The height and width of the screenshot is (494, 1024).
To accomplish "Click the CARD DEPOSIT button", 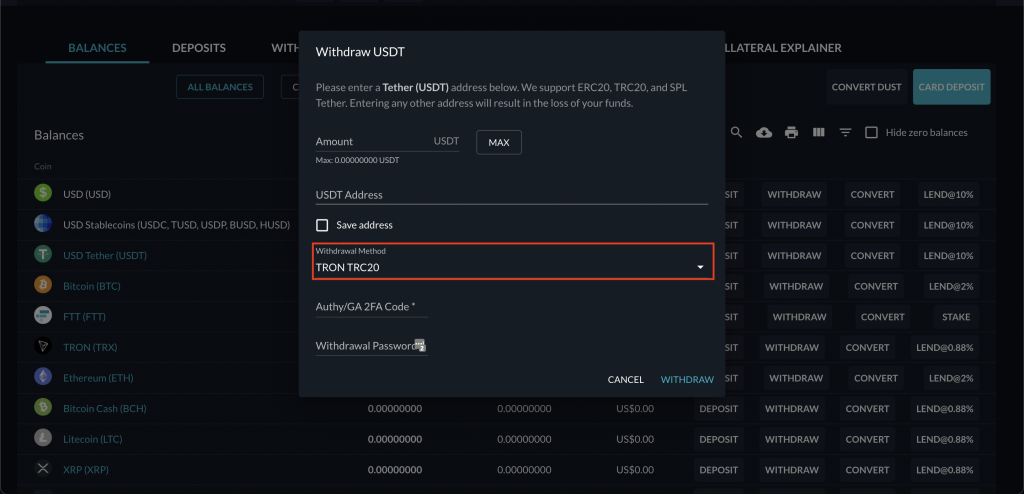I will coord(952,87).
